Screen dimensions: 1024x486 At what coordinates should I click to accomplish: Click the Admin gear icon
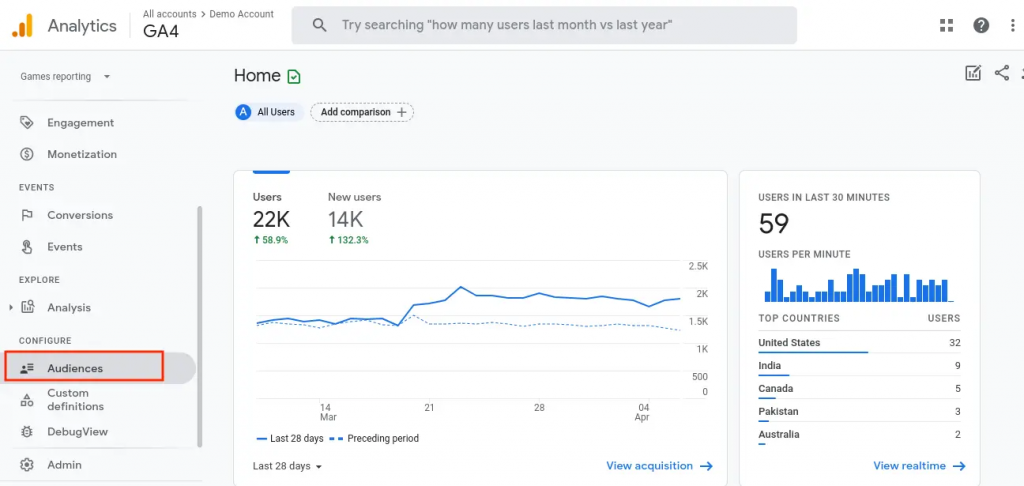coord(27,465)
